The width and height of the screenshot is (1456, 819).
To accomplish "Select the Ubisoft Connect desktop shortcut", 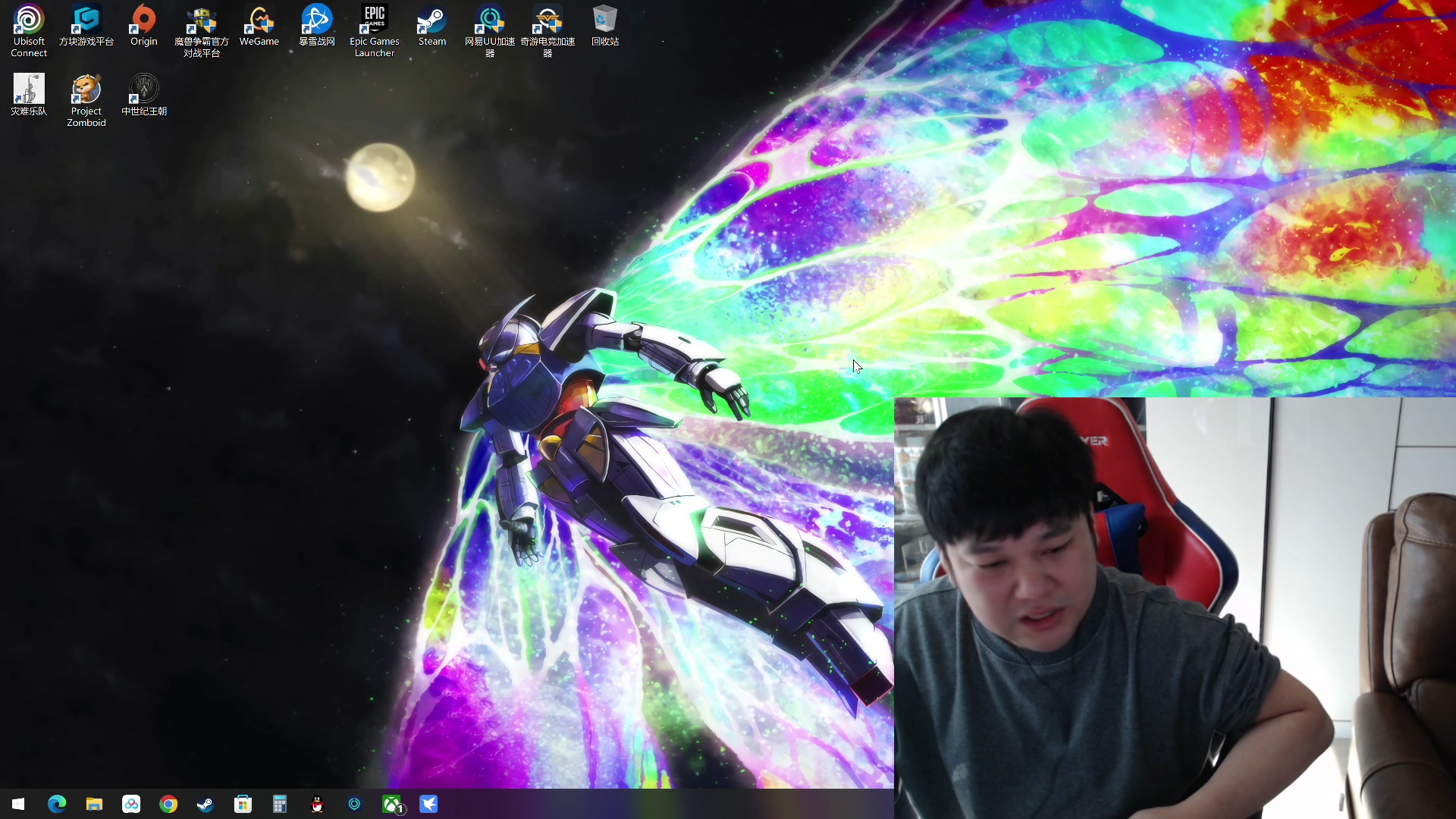I will [x=29, y=30].
